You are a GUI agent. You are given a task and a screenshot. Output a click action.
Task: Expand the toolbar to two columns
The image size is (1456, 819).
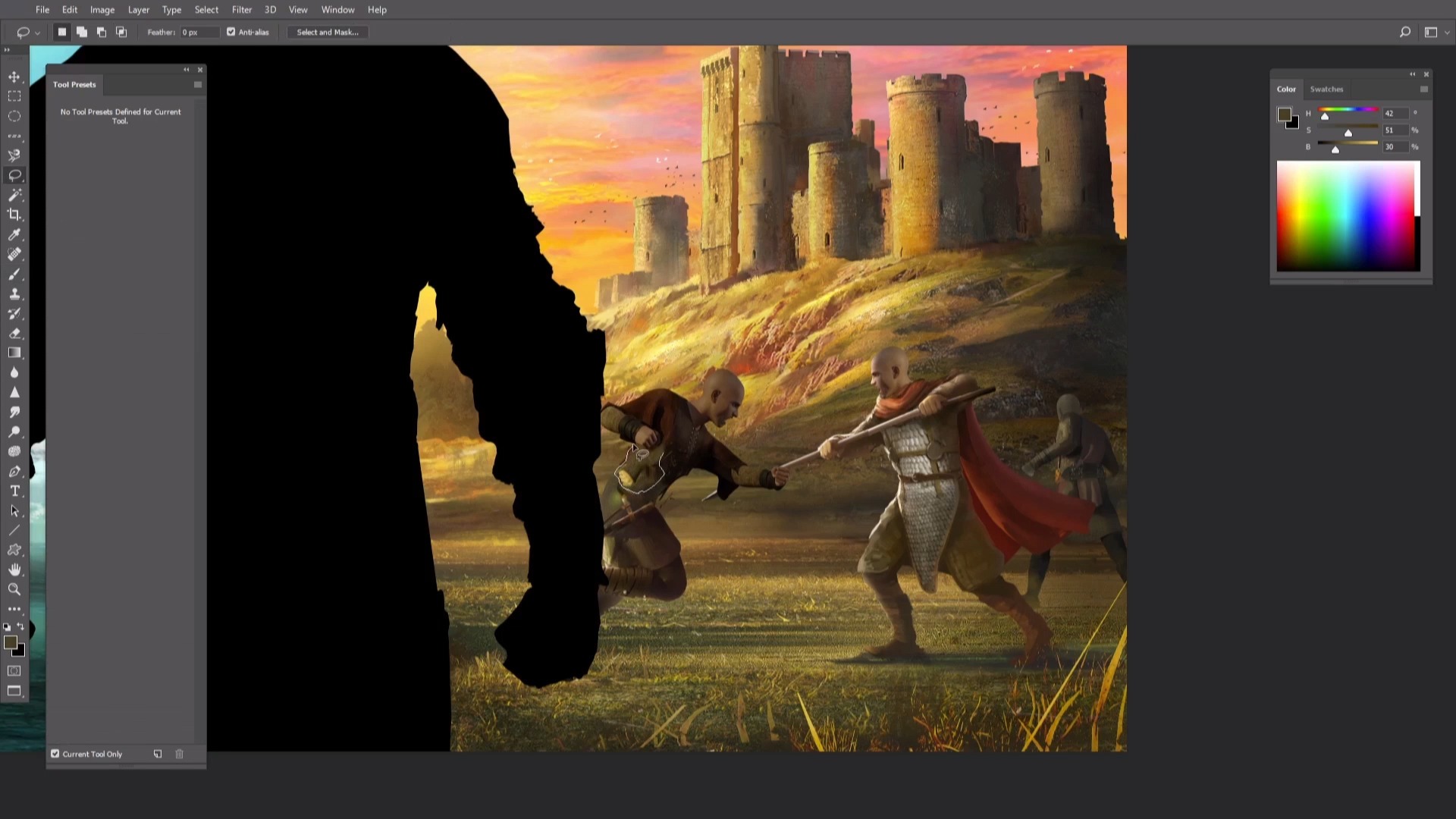point(7,50)
